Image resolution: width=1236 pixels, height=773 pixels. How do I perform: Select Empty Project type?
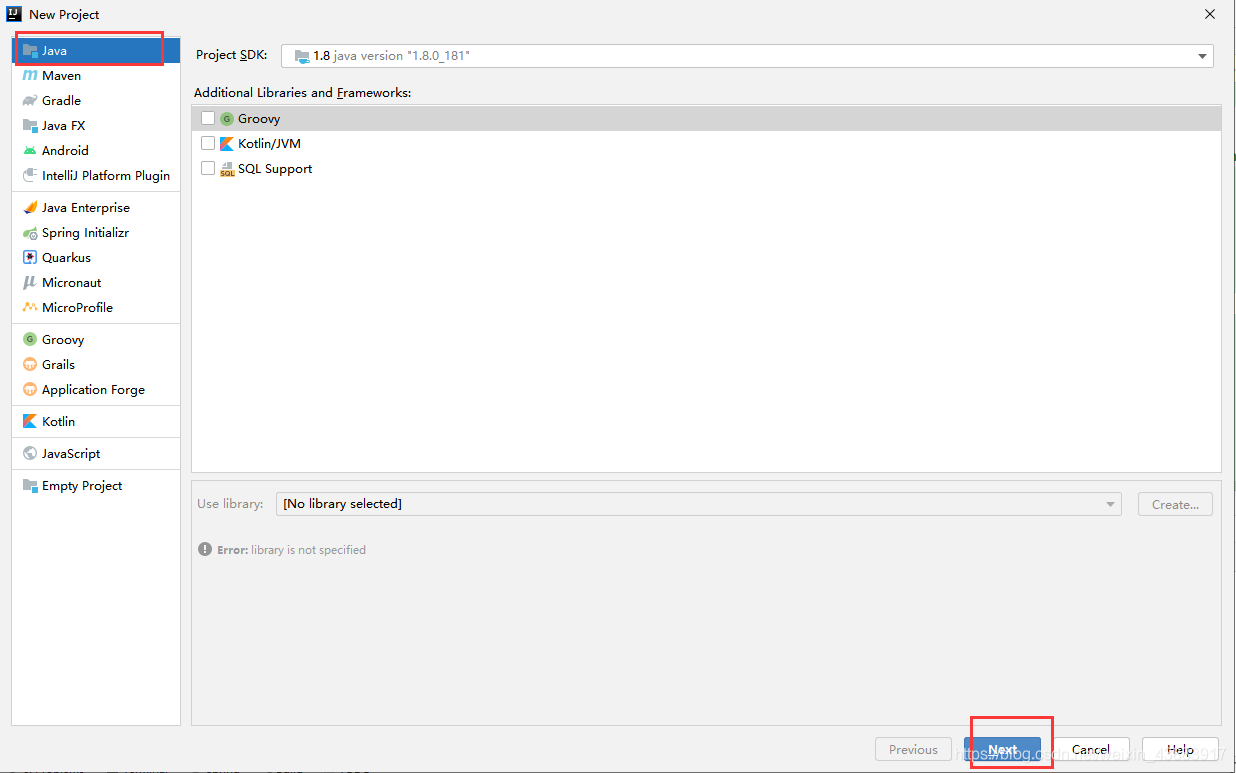tap(96, 485)
